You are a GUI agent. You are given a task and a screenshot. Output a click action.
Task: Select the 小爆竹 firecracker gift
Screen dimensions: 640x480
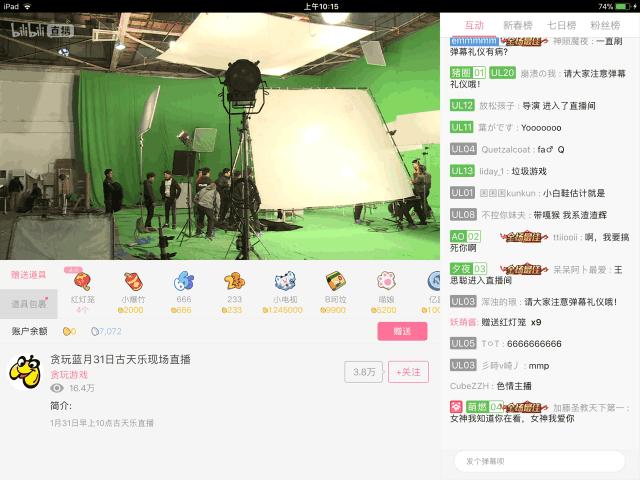point(133,281)
